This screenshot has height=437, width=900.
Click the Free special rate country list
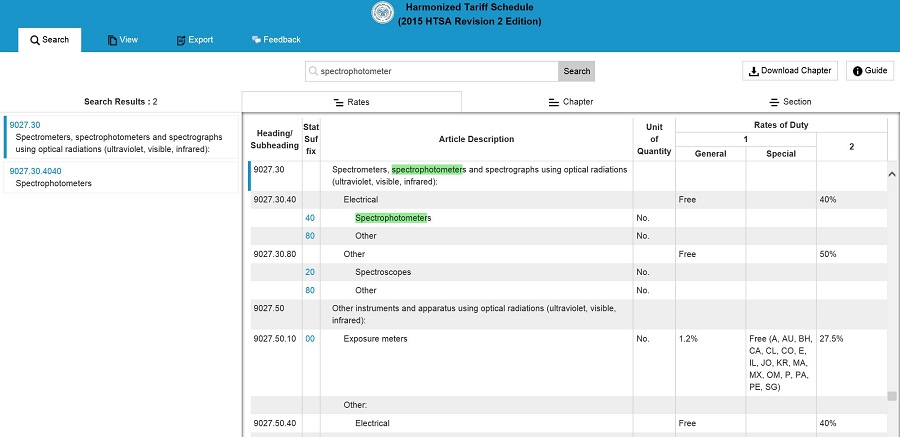(x=781, y=363)
